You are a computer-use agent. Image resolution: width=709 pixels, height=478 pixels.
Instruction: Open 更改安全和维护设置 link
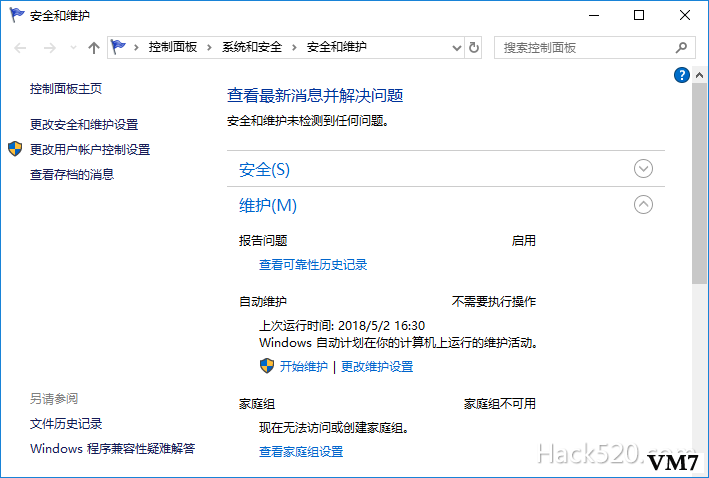pos(84,124)
